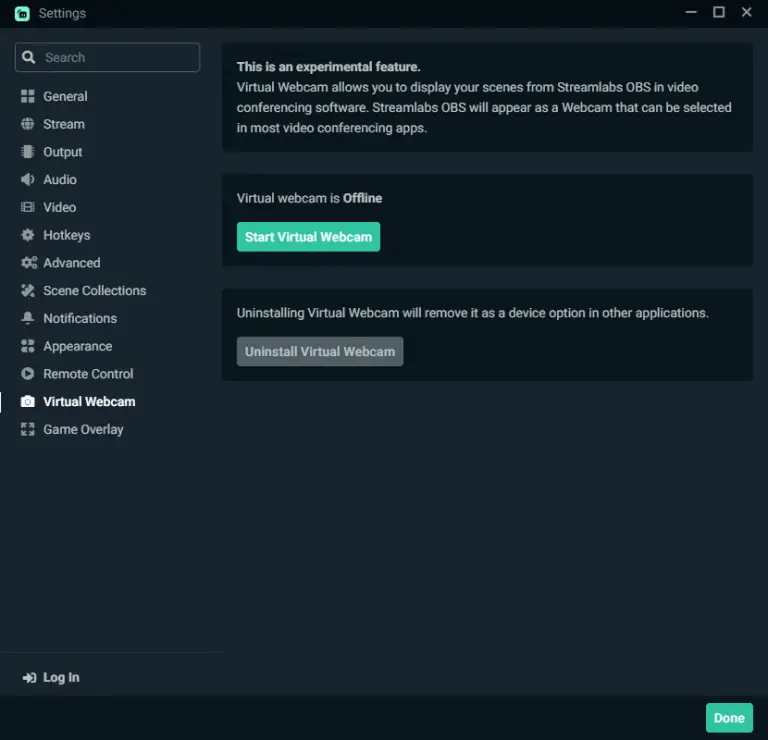Click the Streamlabs logo in title bar
Viewport: 768px width, 740px height.
point(22,13)
